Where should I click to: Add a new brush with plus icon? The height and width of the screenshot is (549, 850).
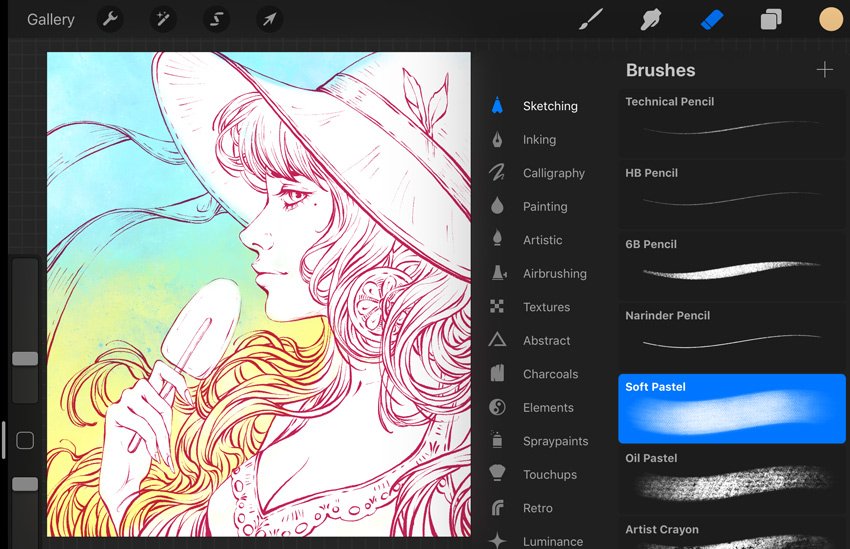pos(825,70)
